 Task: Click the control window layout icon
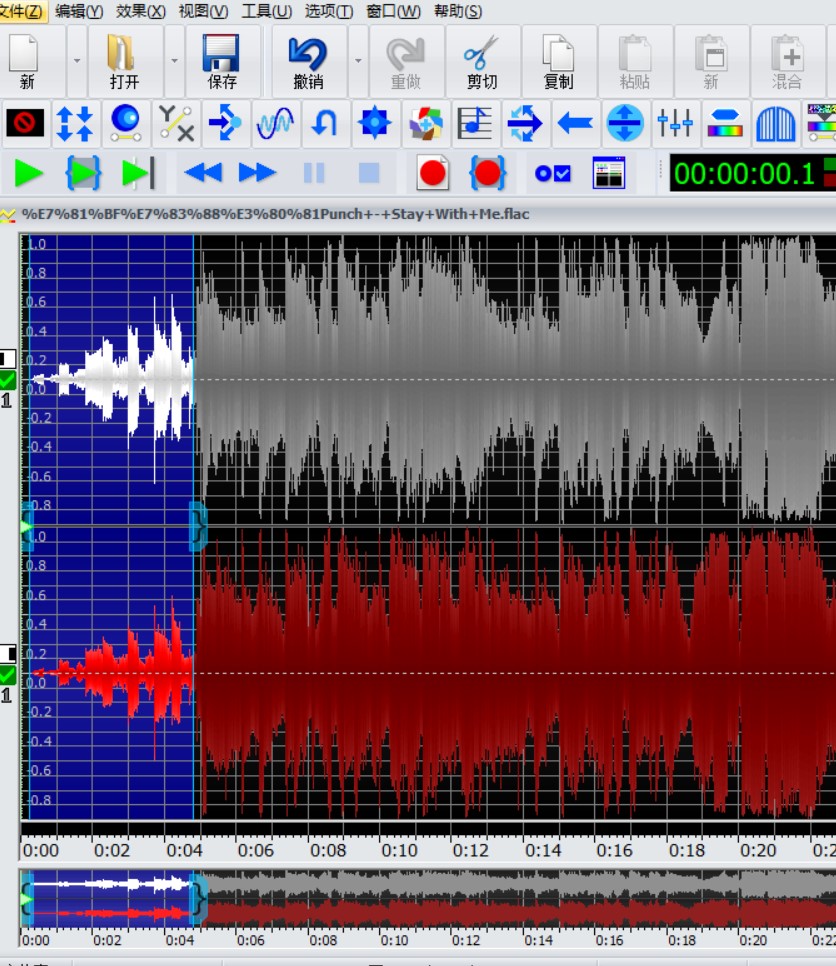tap(609, 173)
